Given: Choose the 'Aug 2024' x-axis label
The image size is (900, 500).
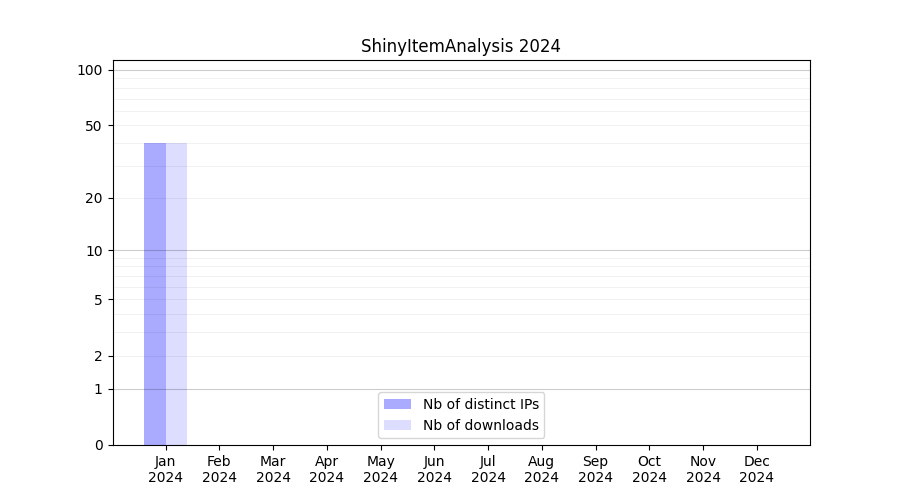Looking at the screenshot, I should tap(541, 469).
